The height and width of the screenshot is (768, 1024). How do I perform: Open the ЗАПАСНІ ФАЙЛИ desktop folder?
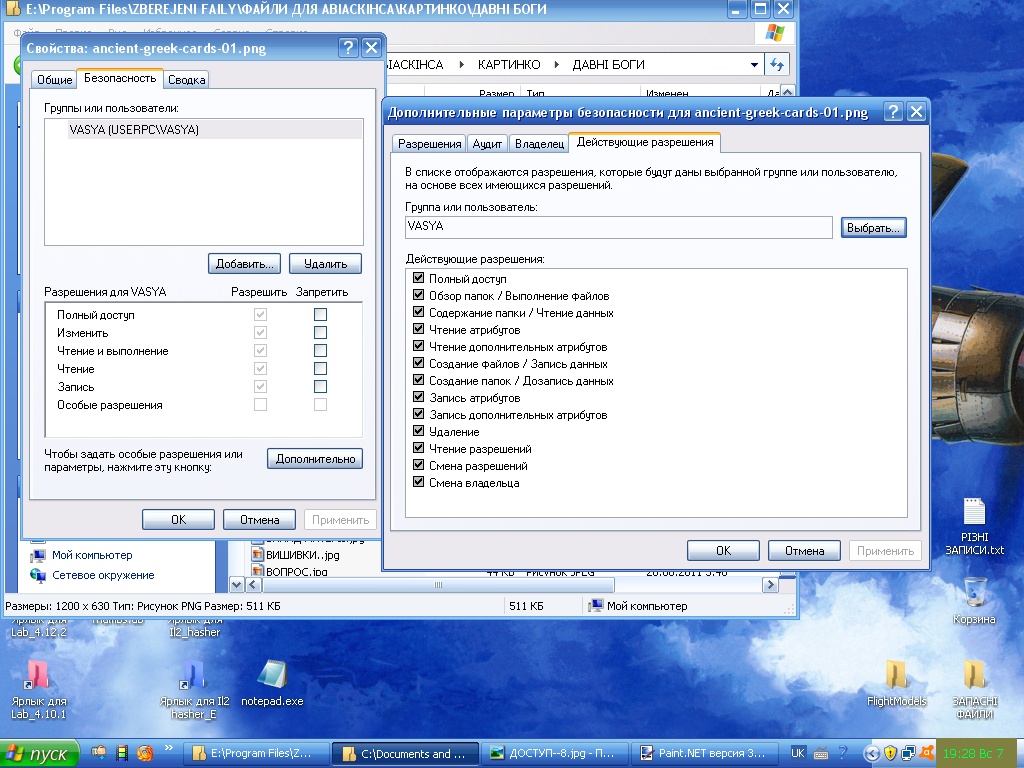click(974, 676)
